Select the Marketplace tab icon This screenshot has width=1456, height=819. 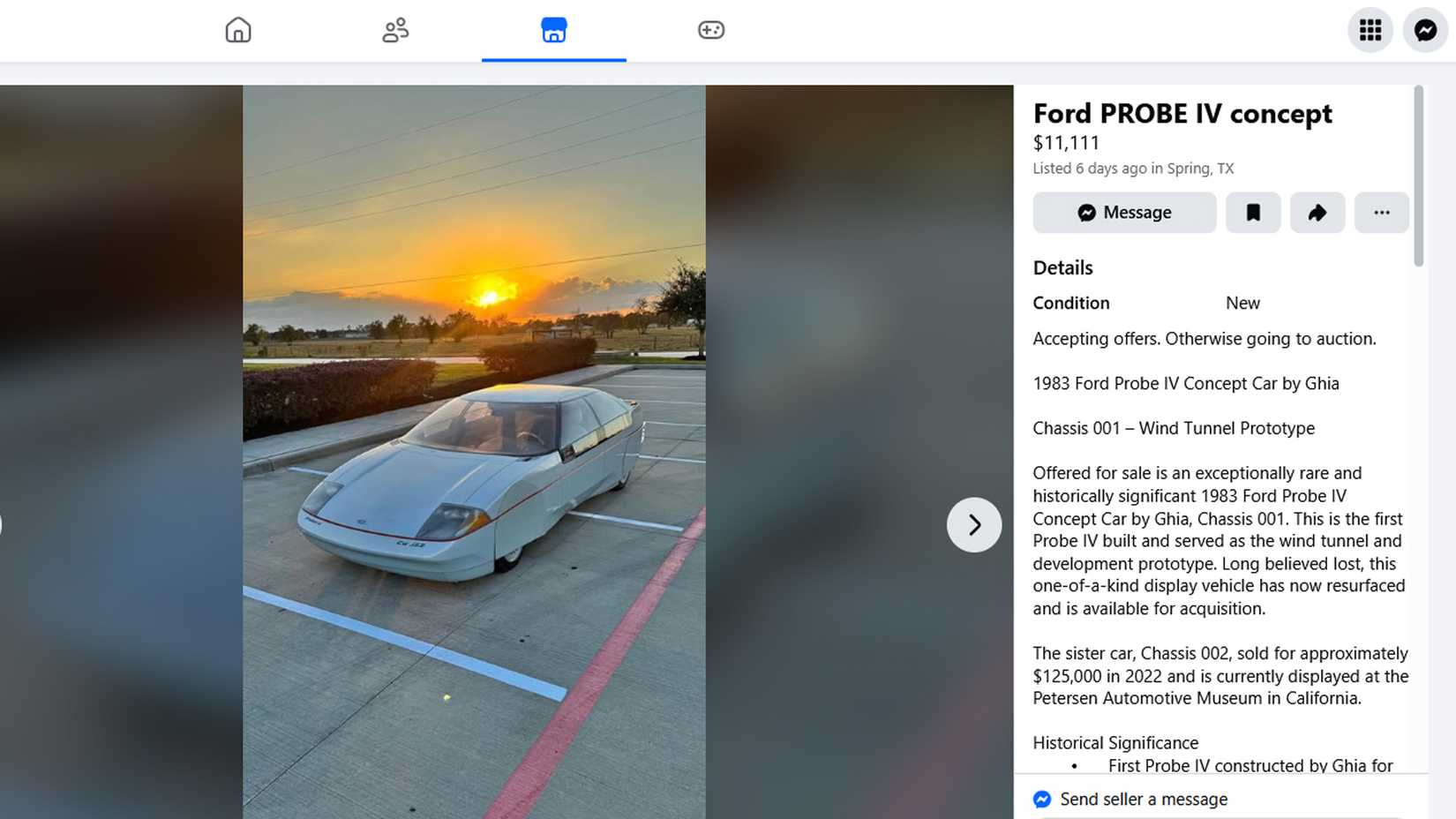tap(553, 30)
